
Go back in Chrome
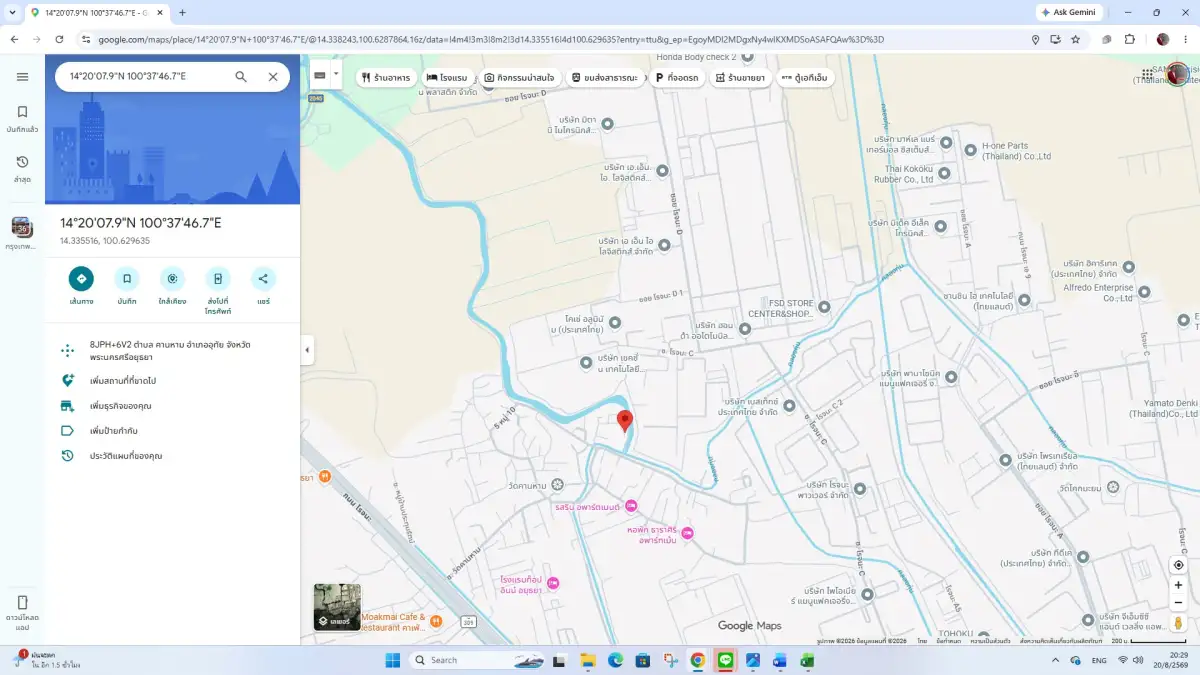(14, 39)
